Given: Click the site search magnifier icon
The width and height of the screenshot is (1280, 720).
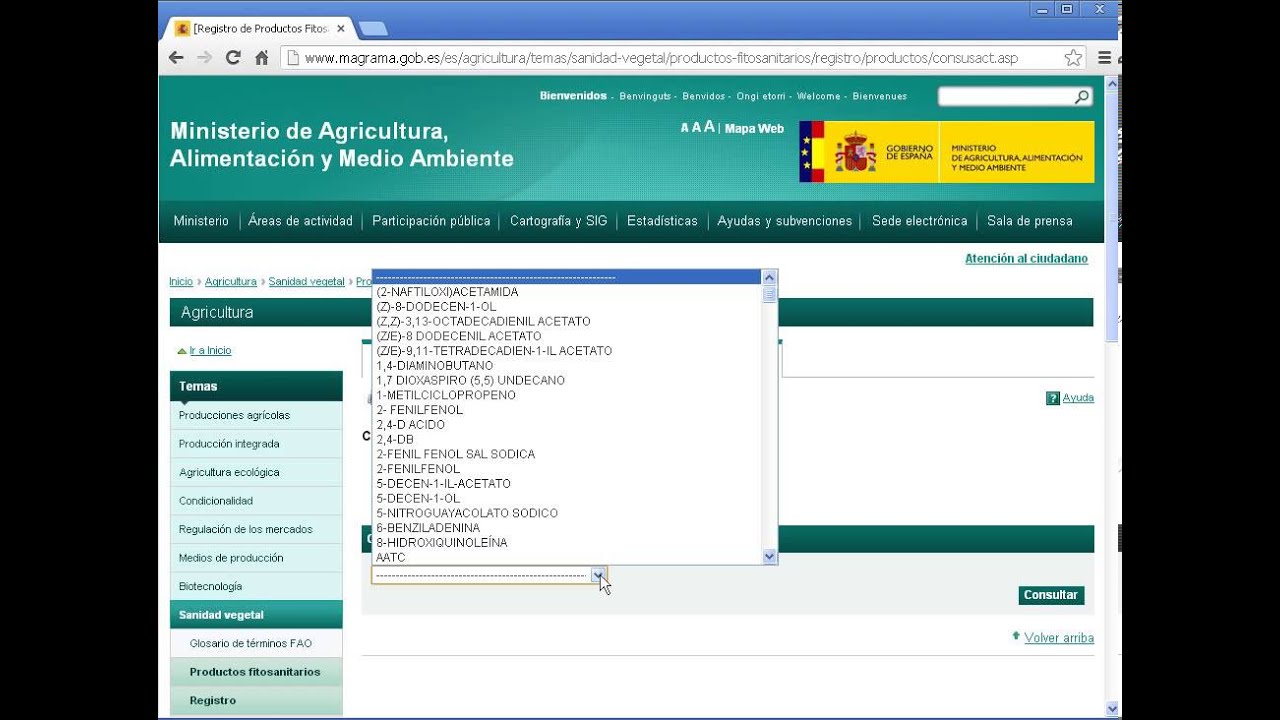Looking at the screenshot, I should pos(1081,97).
